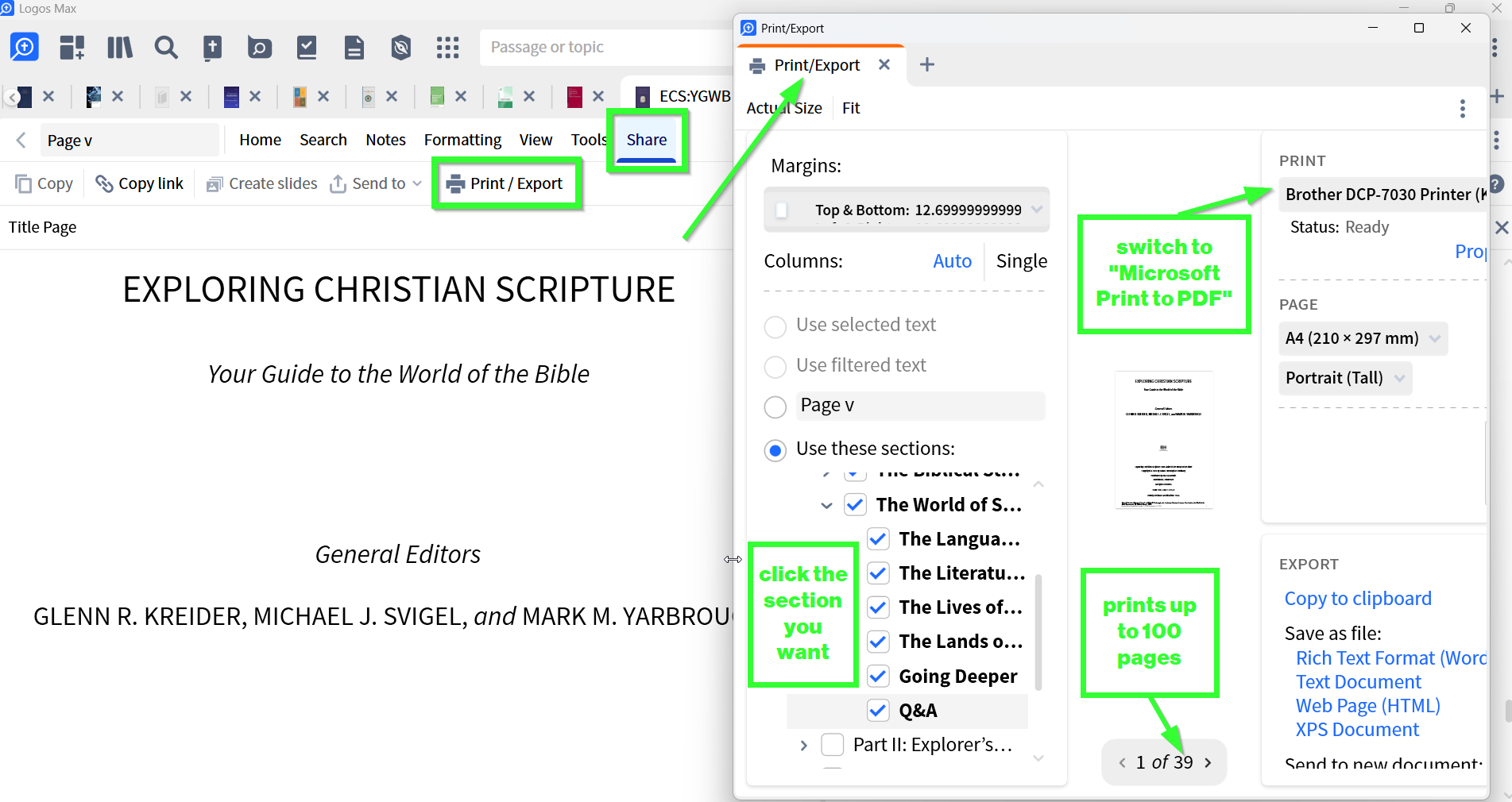This screenshot has width=1512, height=802.
Task: Open the Formatting ribbon tab
Action: 462,140
